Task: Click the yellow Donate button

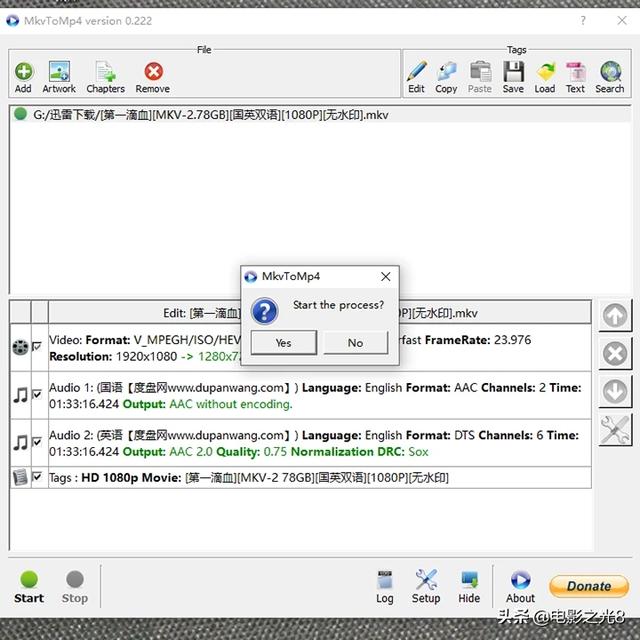Action: point(589,586)
